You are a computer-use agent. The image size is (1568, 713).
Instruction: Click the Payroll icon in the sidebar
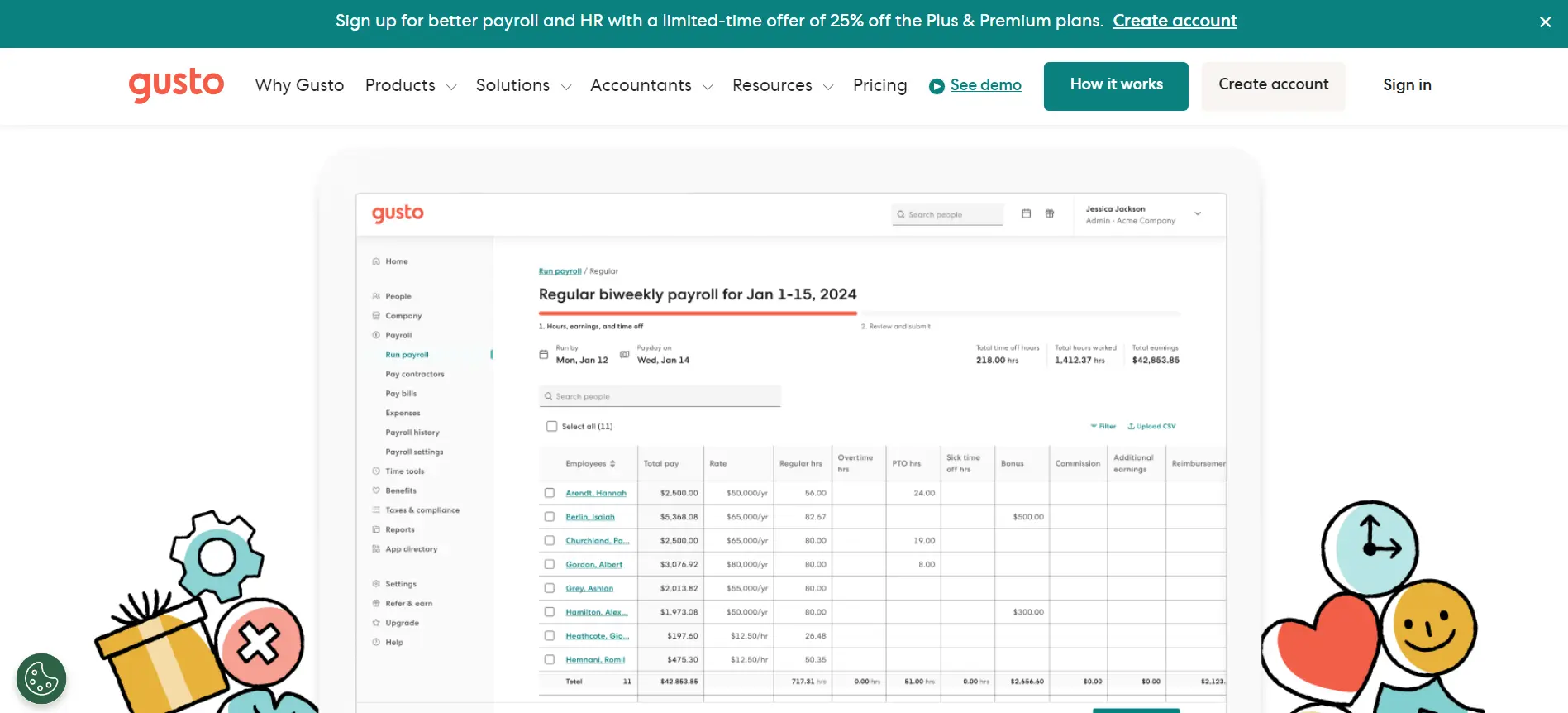point(376,335)
